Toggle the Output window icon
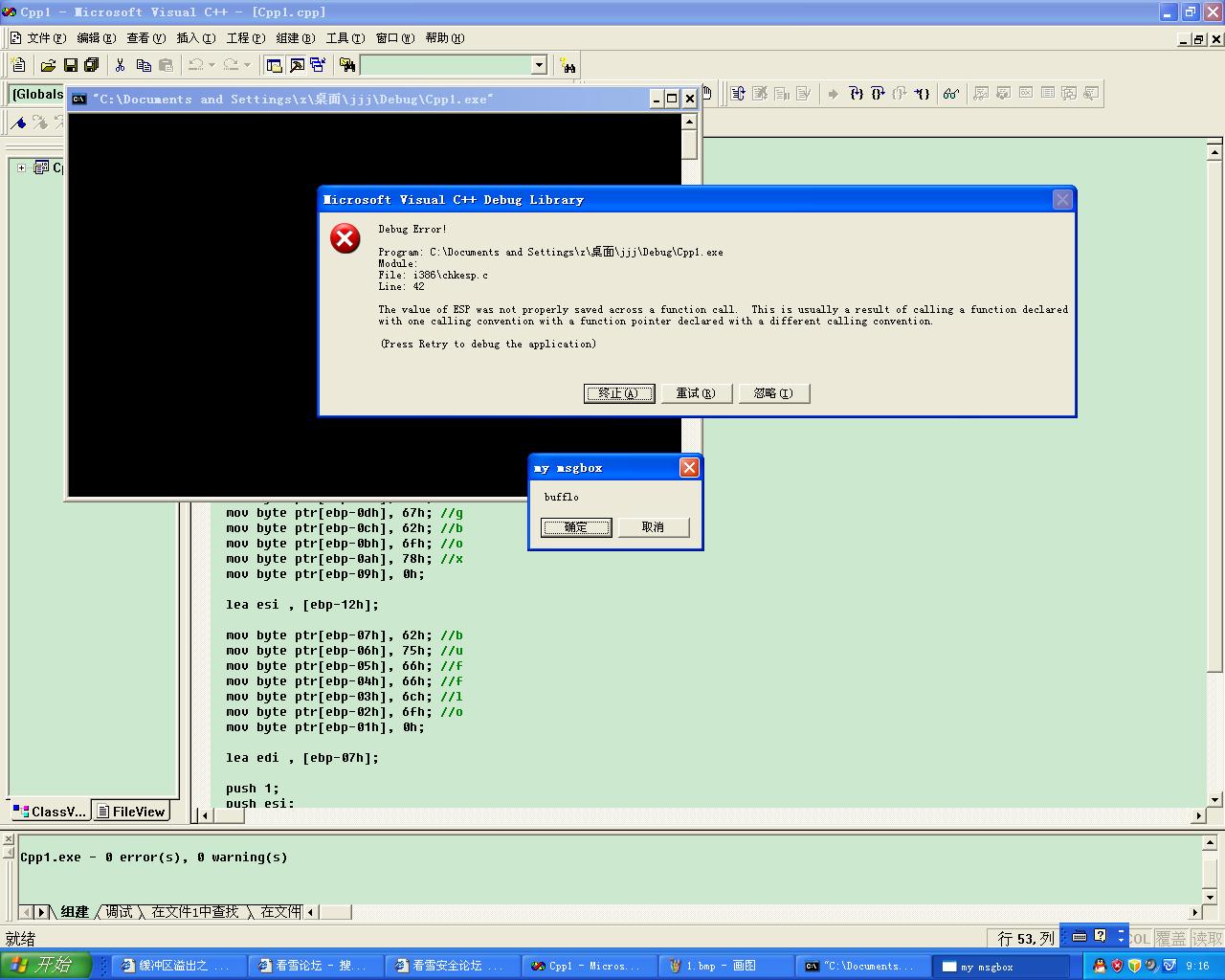Viewport: 1225px width, 980px height. (297, 65)
